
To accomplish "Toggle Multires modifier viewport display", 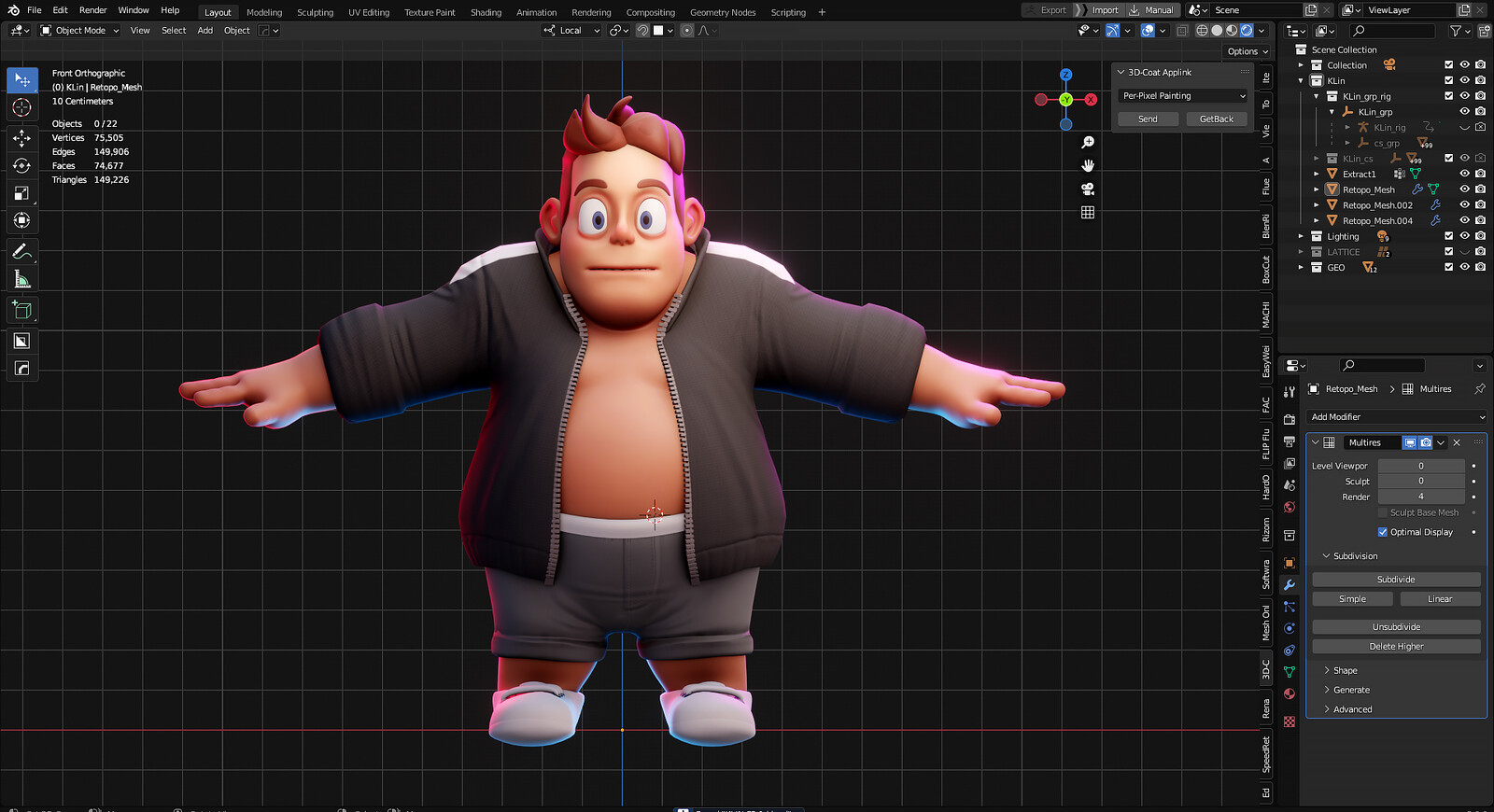I will coord(1410,443).
